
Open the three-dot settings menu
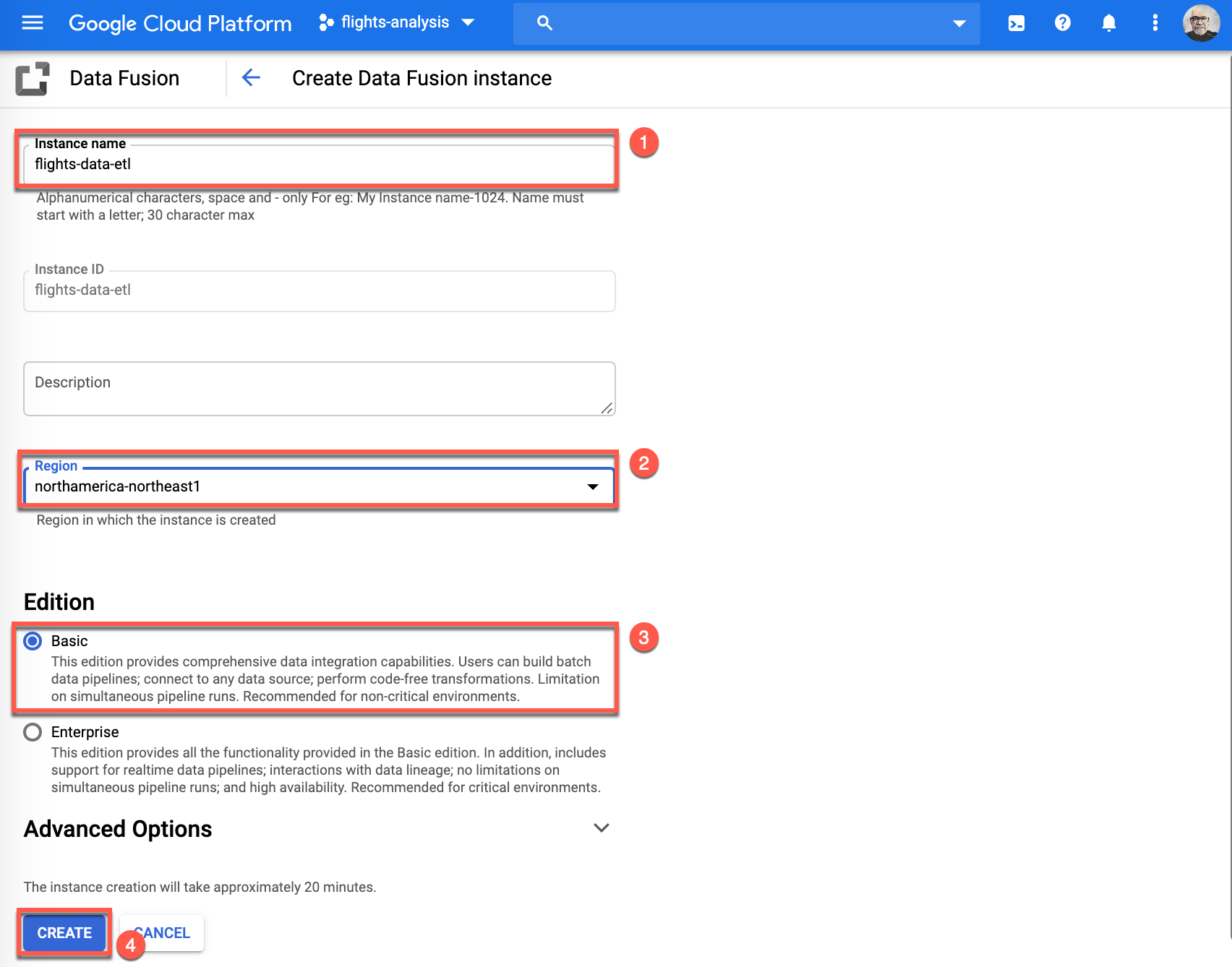1155,23
